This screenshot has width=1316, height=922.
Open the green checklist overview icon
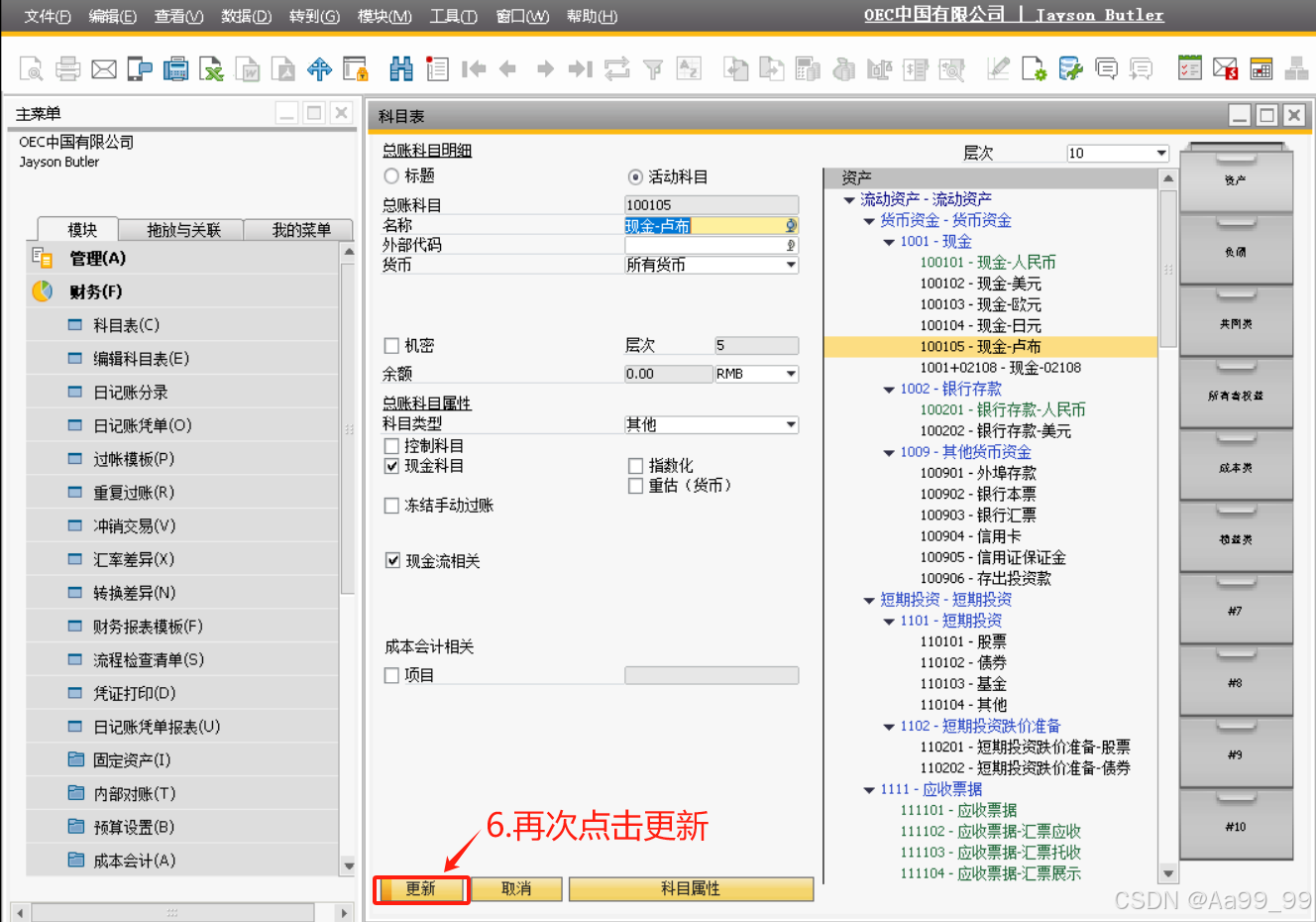(1189, 68)
